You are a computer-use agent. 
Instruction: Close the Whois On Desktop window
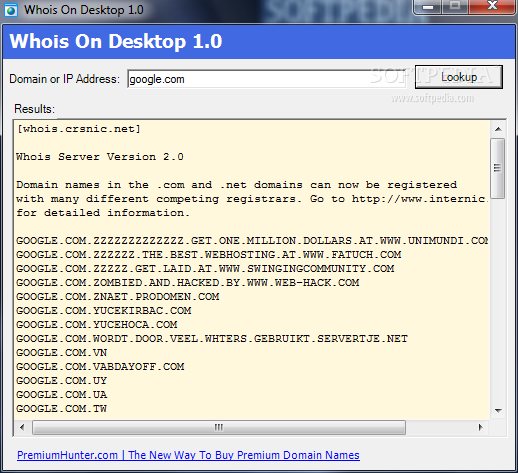492,7
